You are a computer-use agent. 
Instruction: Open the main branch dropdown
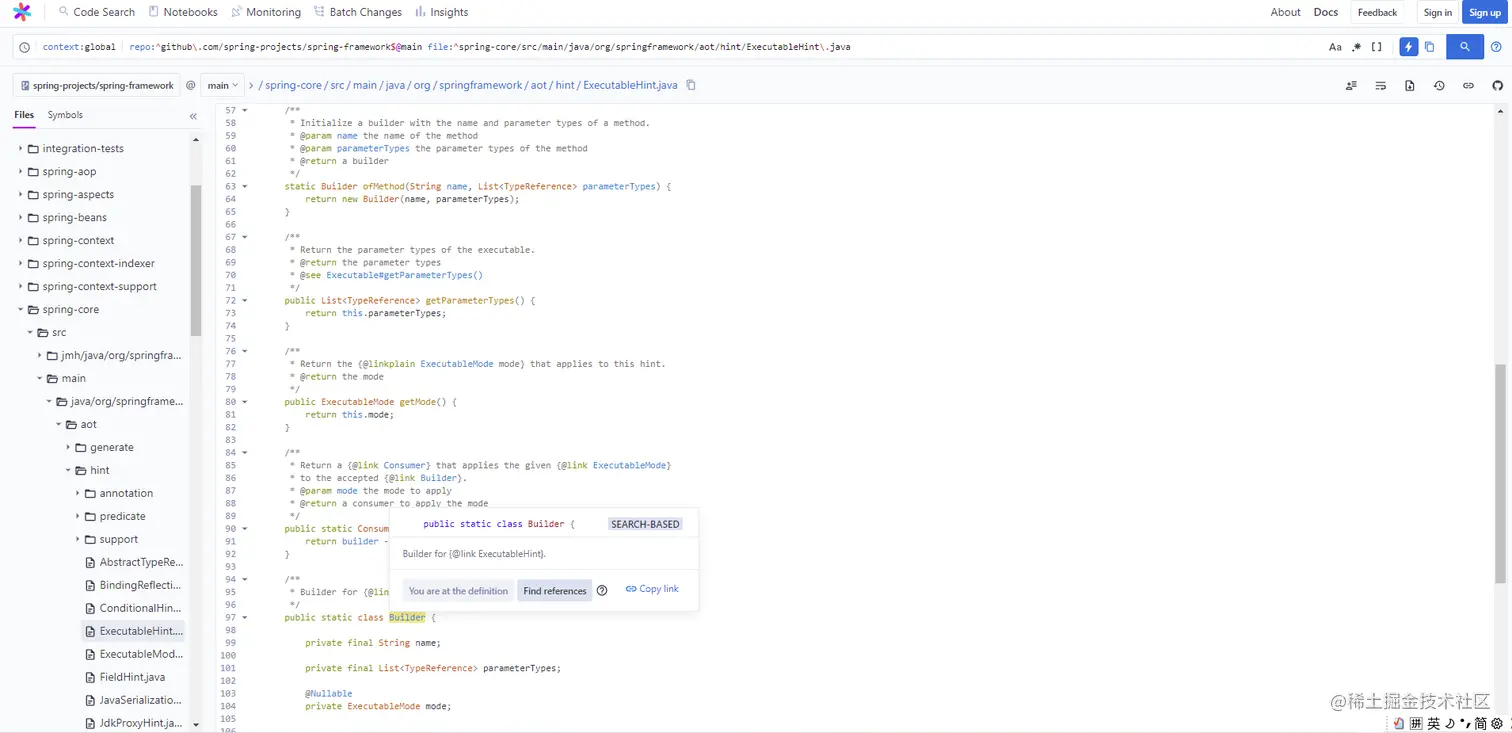pos(223,85)
